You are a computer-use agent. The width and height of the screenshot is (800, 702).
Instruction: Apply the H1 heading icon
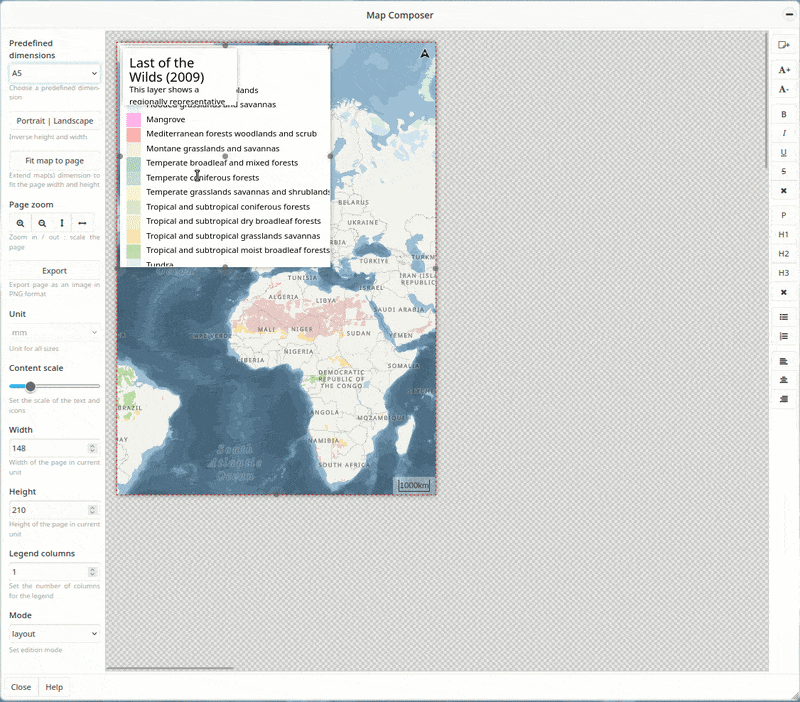click(x=786, y=234)
